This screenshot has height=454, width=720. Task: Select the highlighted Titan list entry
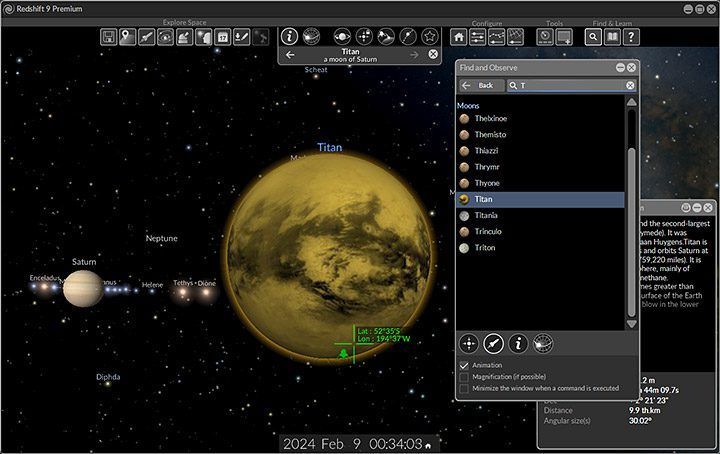540,199
